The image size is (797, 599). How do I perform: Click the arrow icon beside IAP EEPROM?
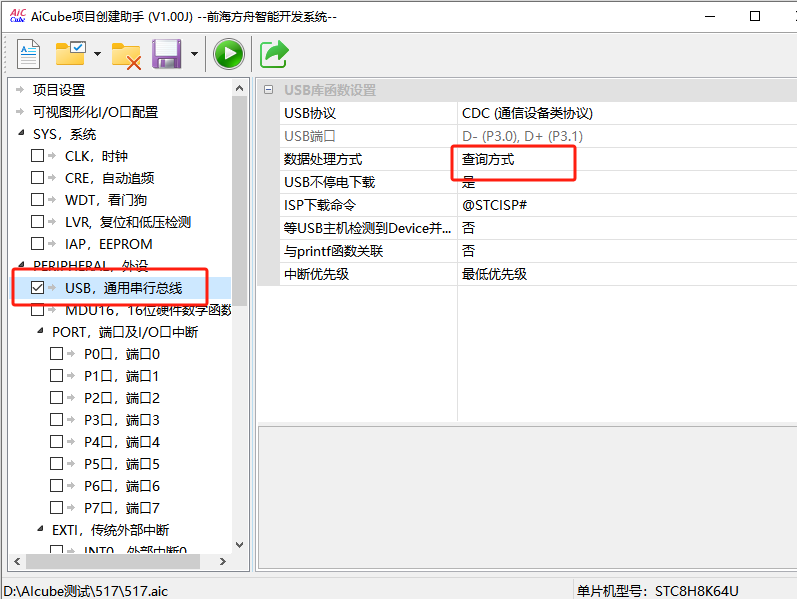coord(52,244)
